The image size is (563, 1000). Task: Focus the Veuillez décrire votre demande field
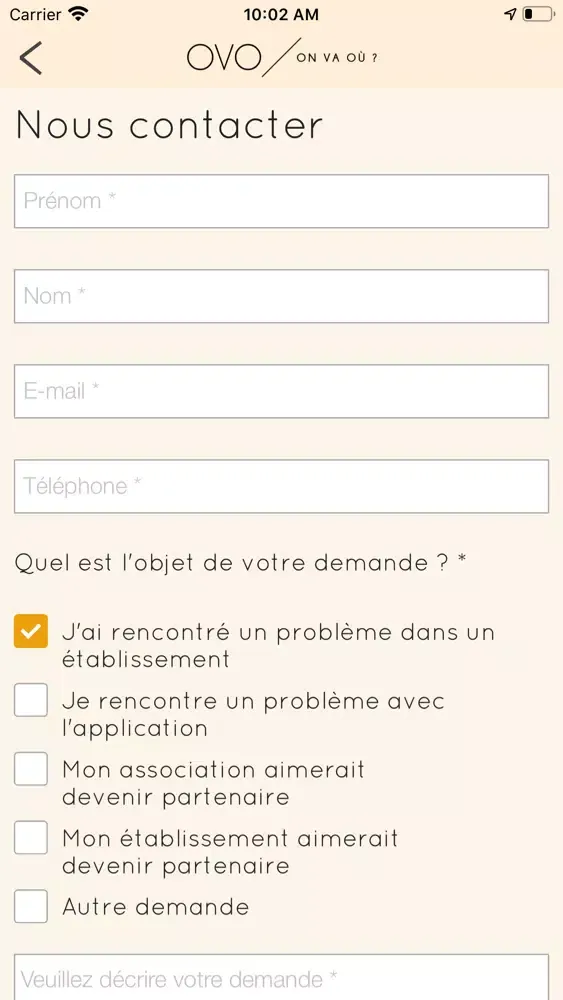pyautogui.click(x=281, y=977)
